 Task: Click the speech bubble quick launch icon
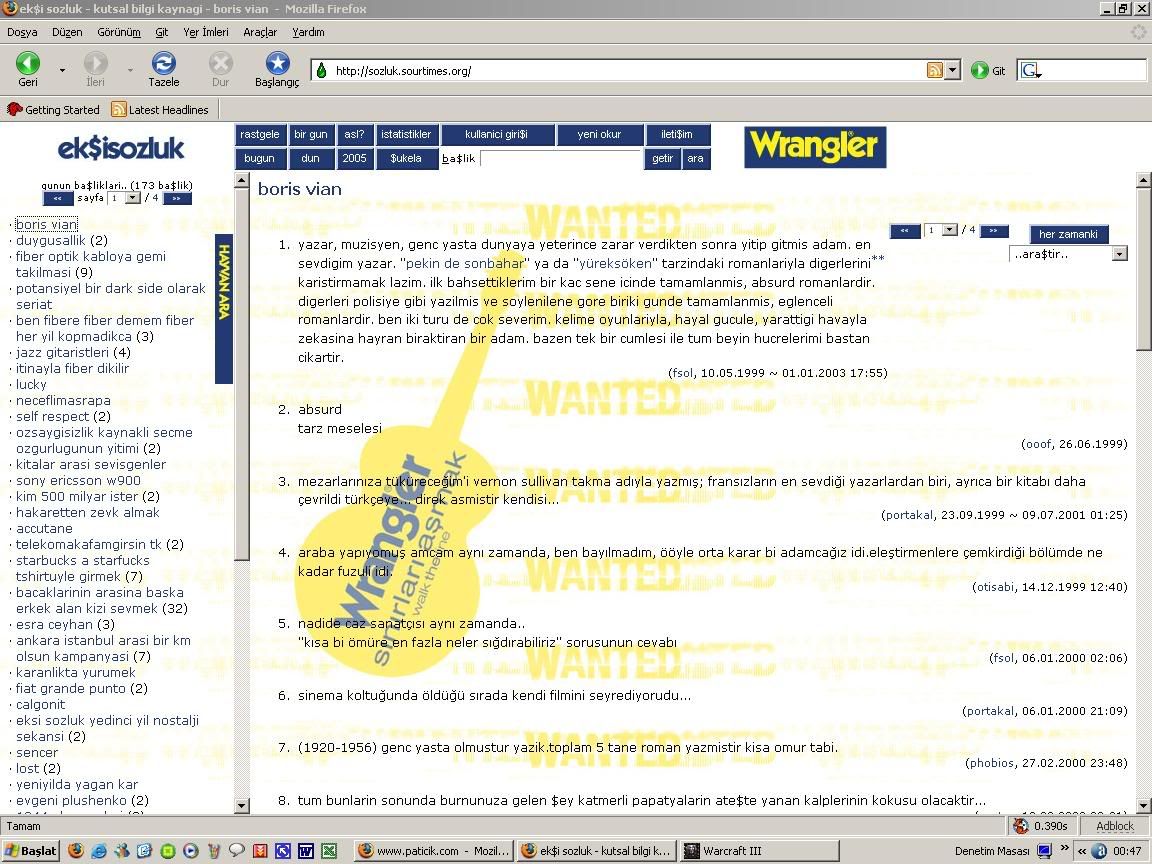[237, 851]
